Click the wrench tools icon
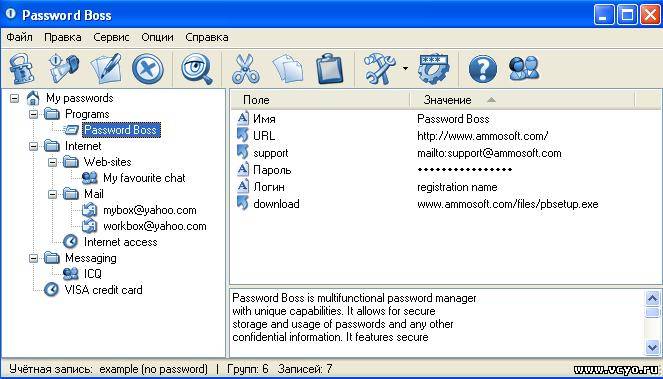The height and width of the screenshot is (379, 663). click(x=379, y=69)
